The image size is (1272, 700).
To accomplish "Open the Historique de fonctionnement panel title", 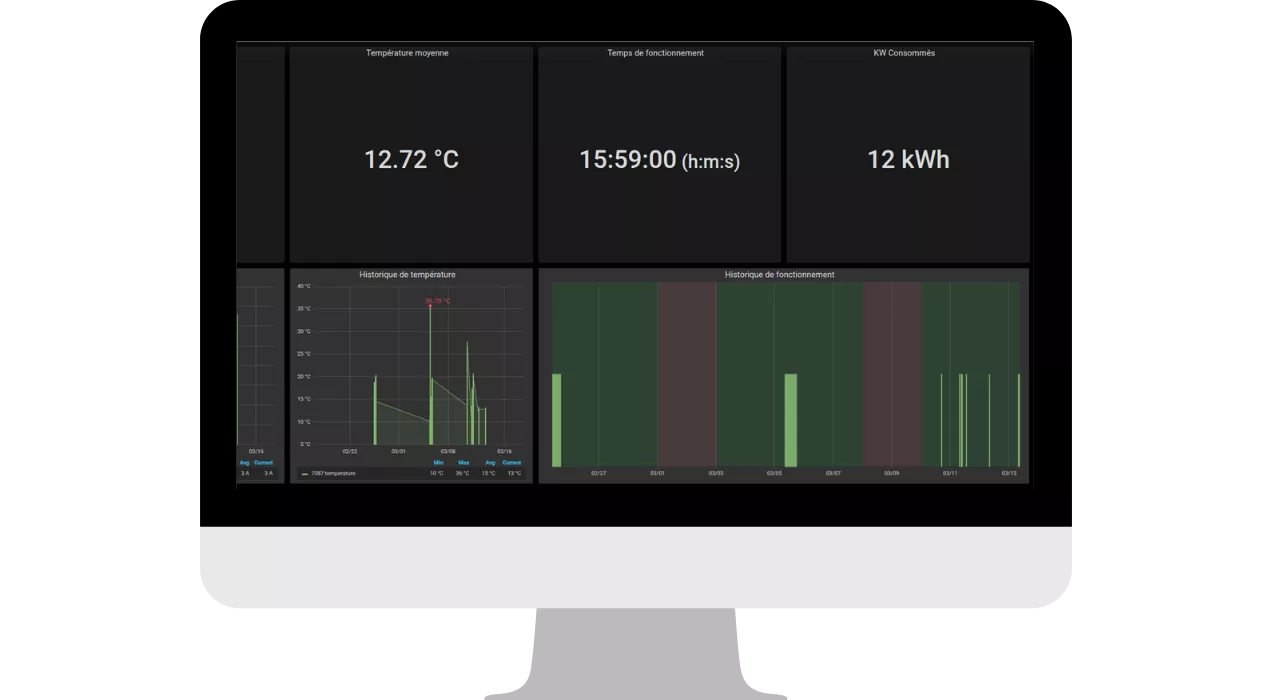I will (779, 274).
